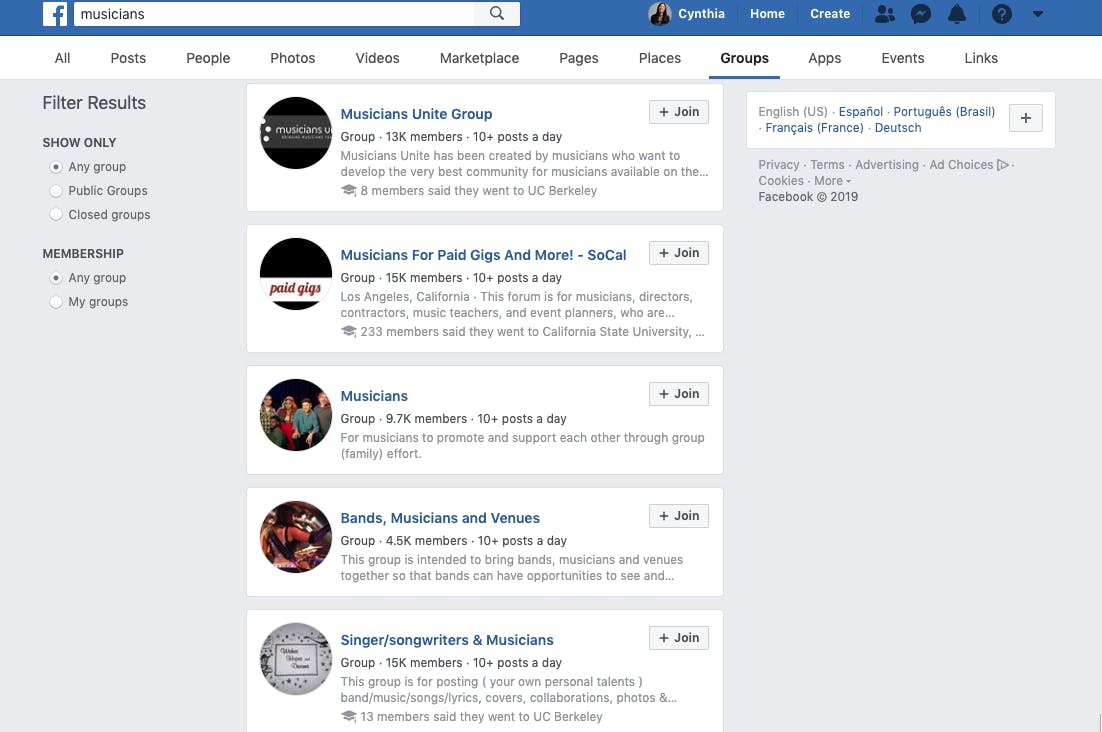Select the Closed groups radio option

(56, 215)
